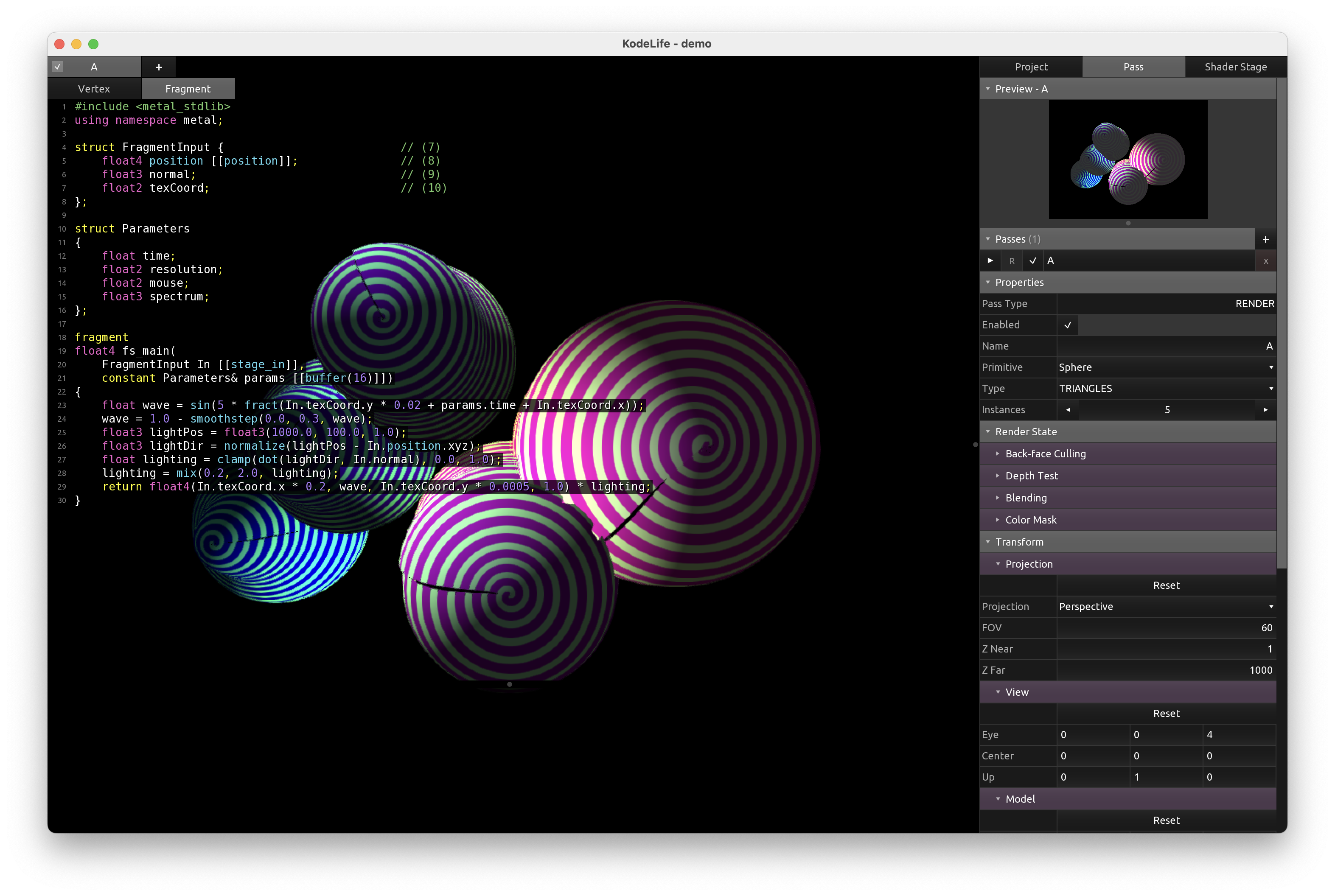This screenshot has width=1335, height=896.
Task: Increase Instances with the right arrow
Action: pyautogui.click(x=1265, y=410)
